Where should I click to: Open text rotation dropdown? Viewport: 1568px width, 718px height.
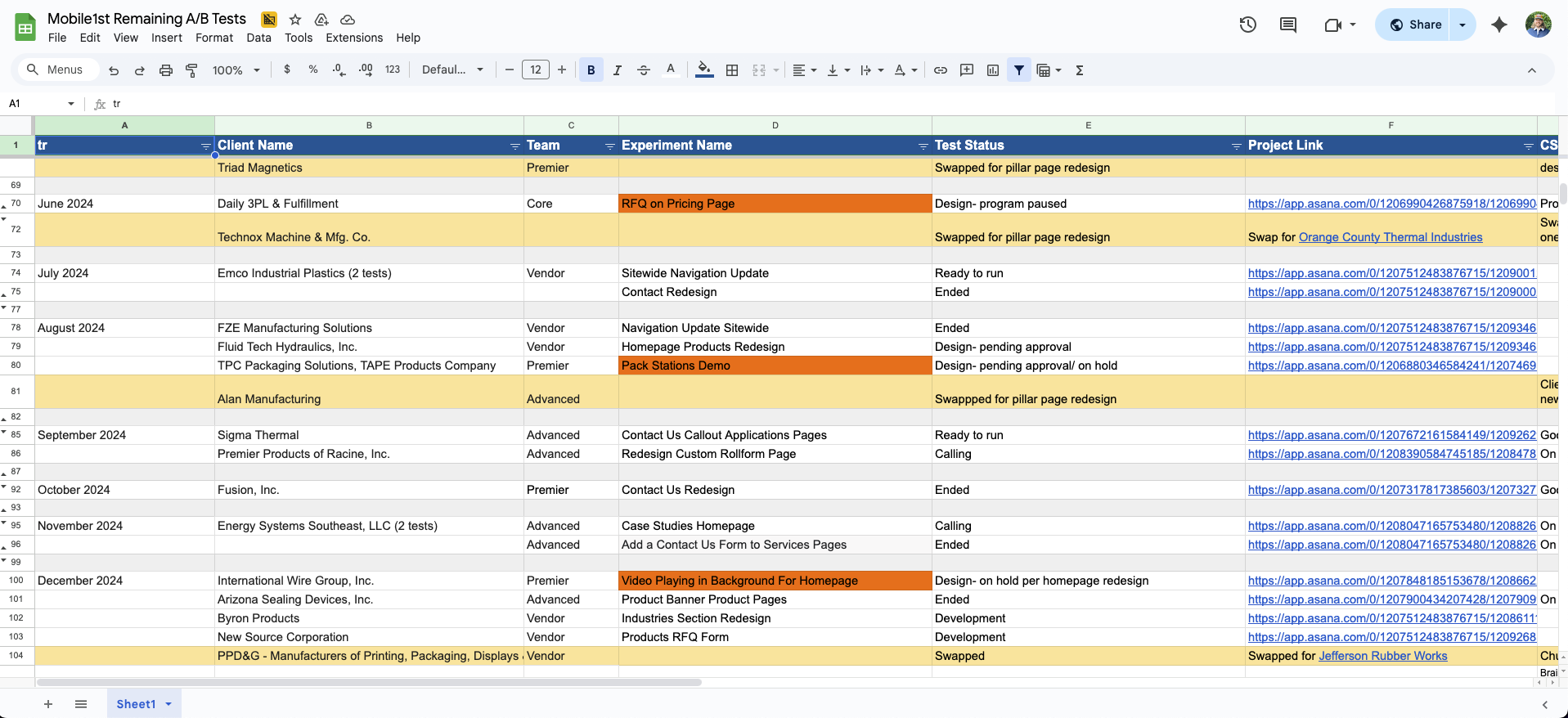click(905, 70)
